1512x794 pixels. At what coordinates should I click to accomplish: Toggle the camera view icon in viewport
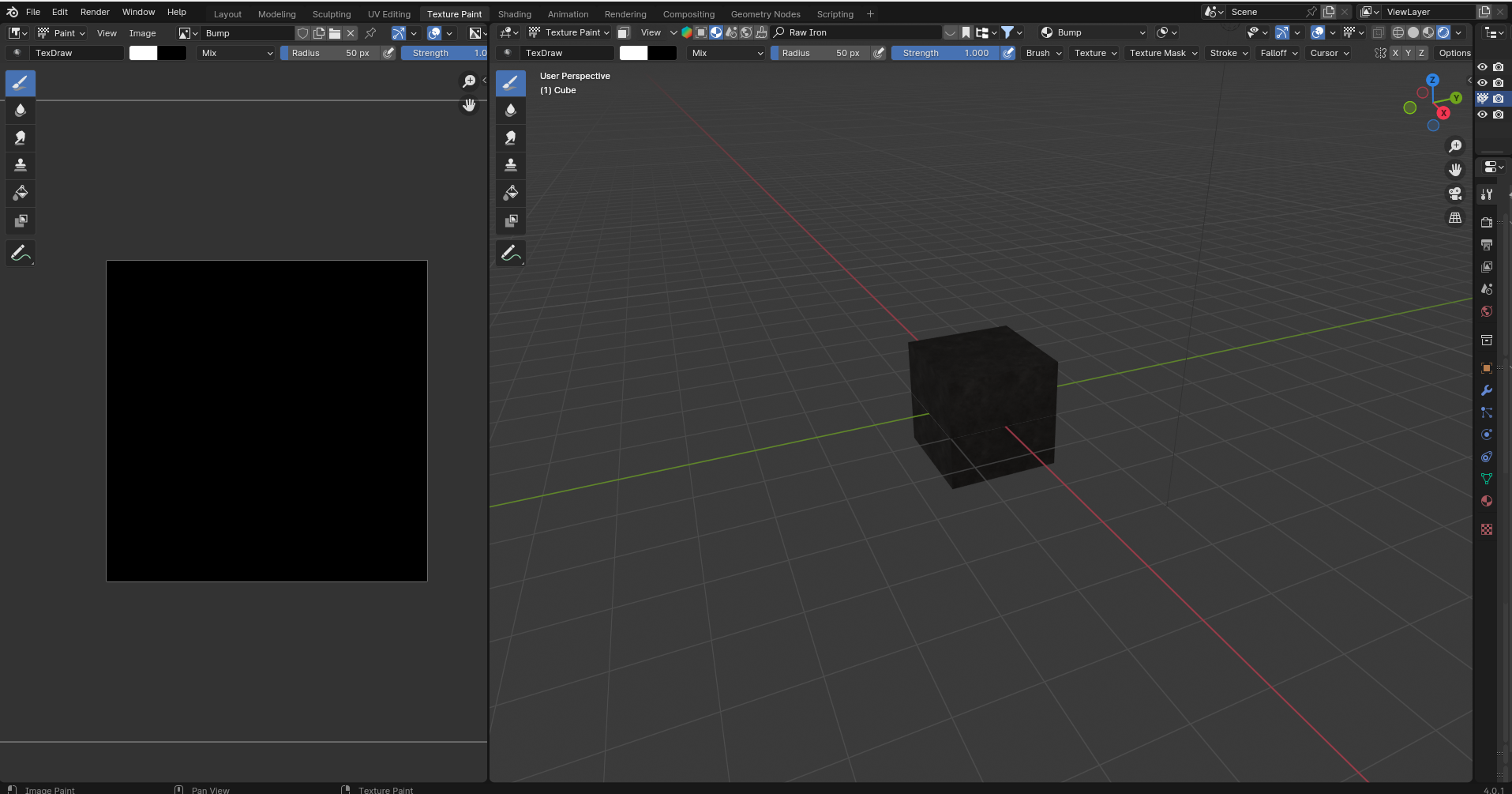(x=1455, y=194)
